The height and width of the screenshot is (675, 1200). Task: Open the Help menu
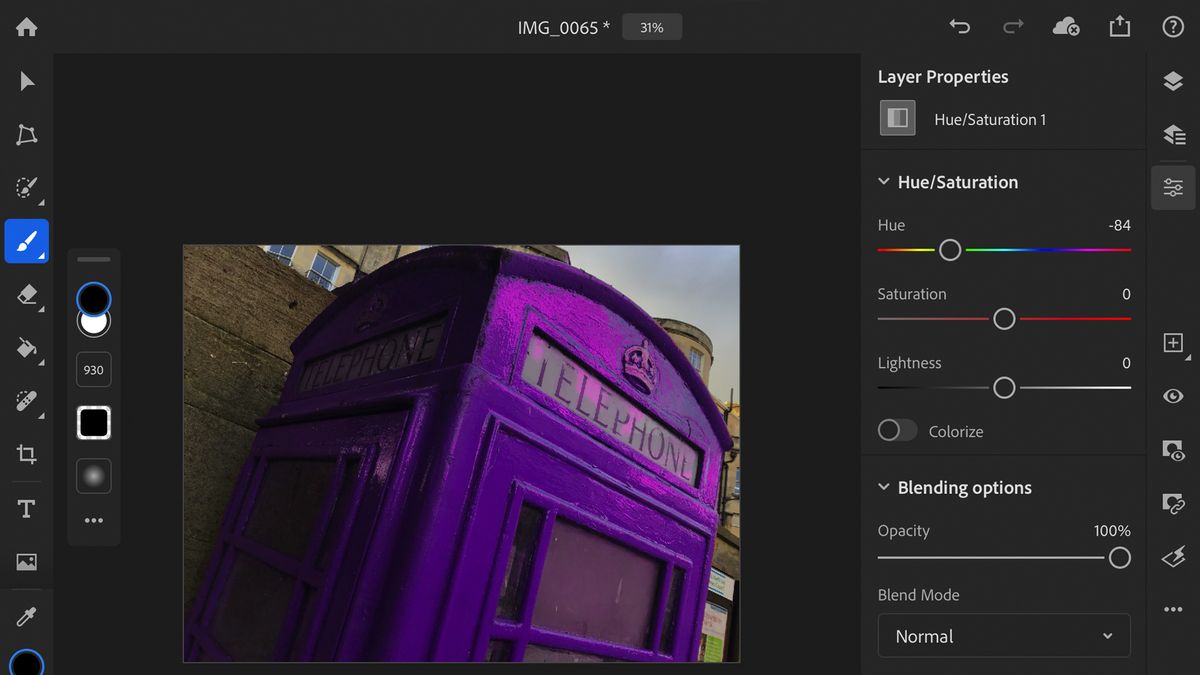point(1172,26)
